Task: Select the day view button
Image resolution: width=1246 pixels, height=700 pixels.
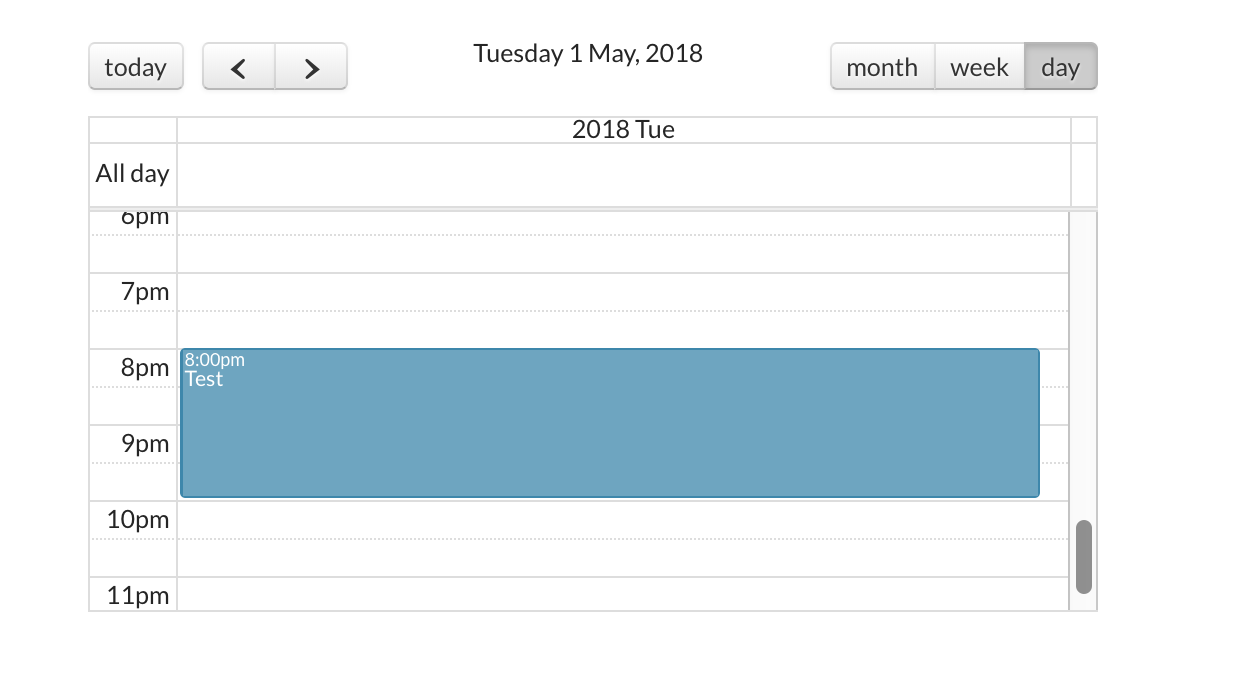Action: pos(1060,67)
